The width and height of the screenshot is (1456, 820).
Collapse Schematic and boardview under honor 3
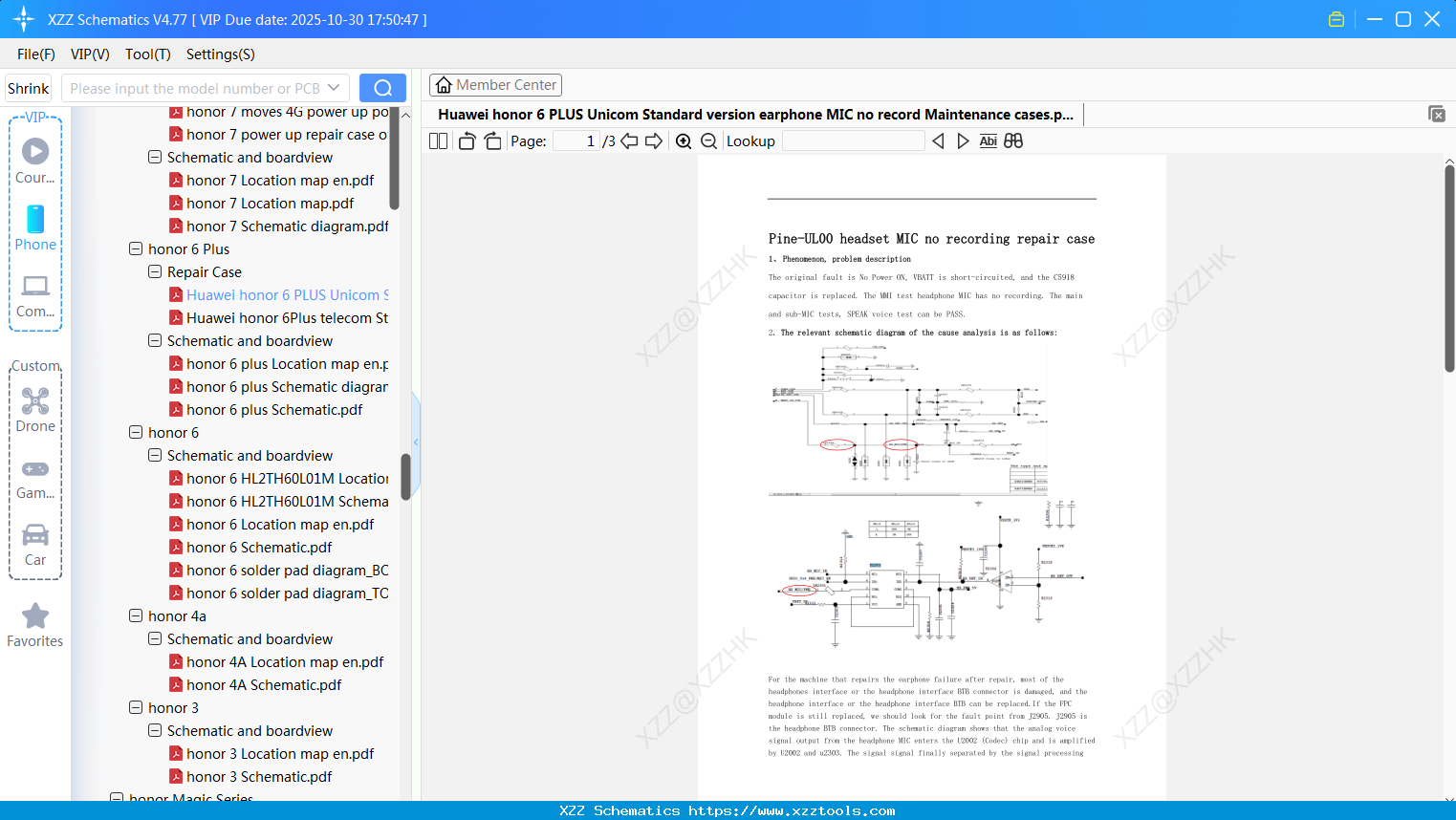(155, 731)
